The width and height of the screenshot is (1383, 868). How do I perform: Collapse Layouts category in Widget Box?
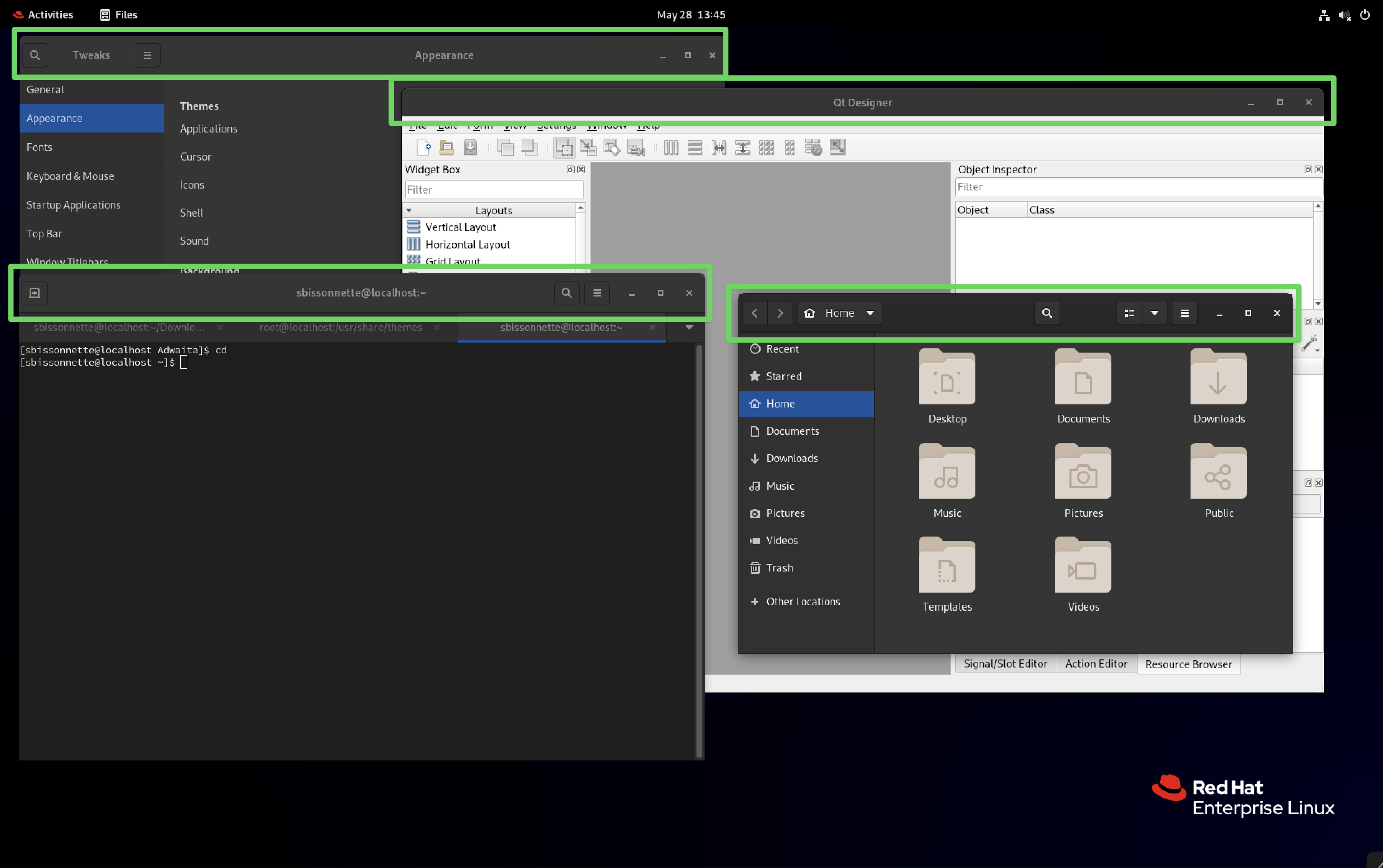pyautogui.click(x=409, y=211)
